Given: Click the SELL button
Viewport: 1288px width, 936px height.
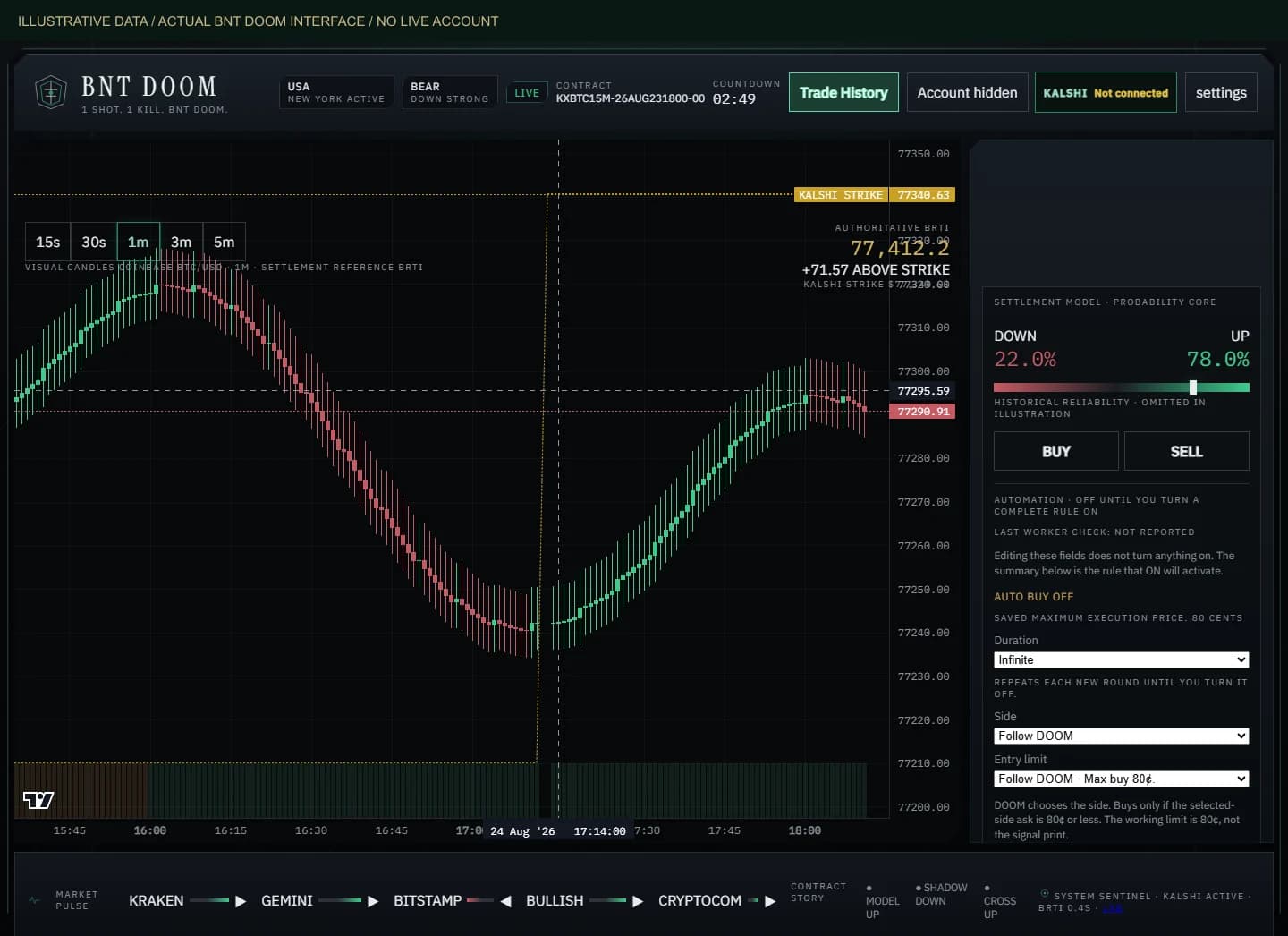Looking at the screenshot, I should [1187, 451].
